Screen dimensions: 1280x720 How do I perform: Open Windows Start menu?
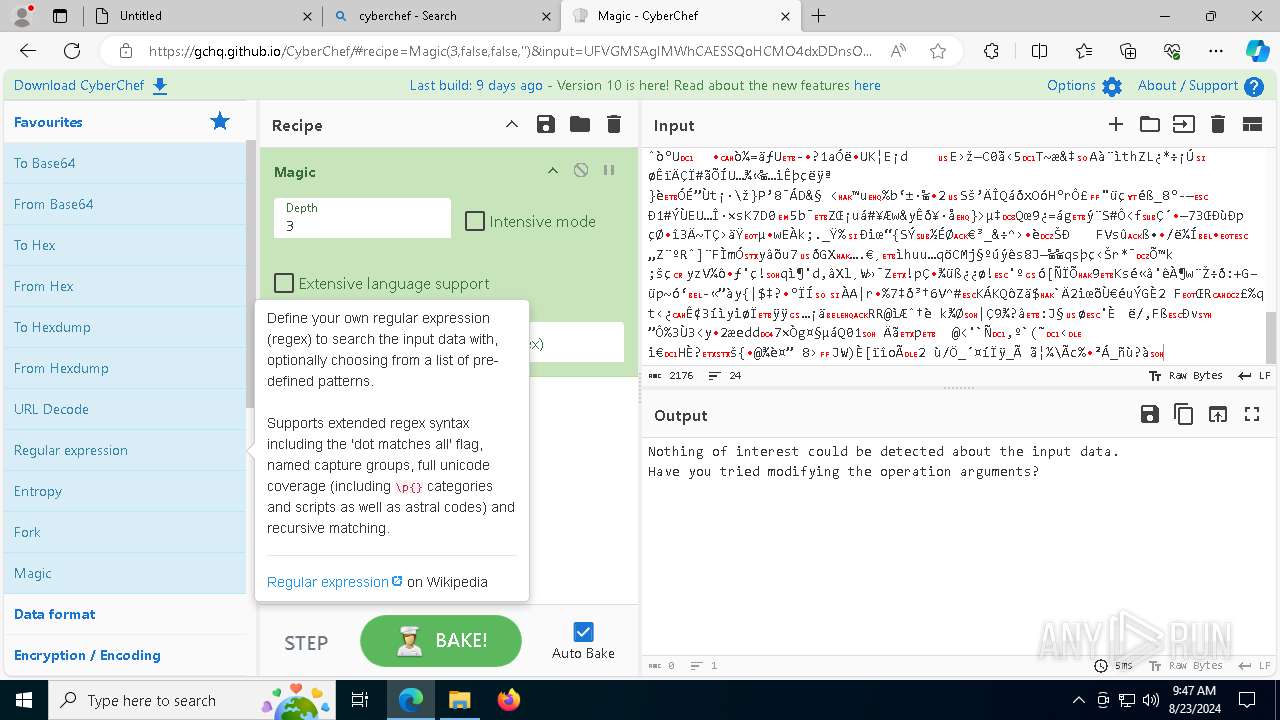click(x=23, y=700)
